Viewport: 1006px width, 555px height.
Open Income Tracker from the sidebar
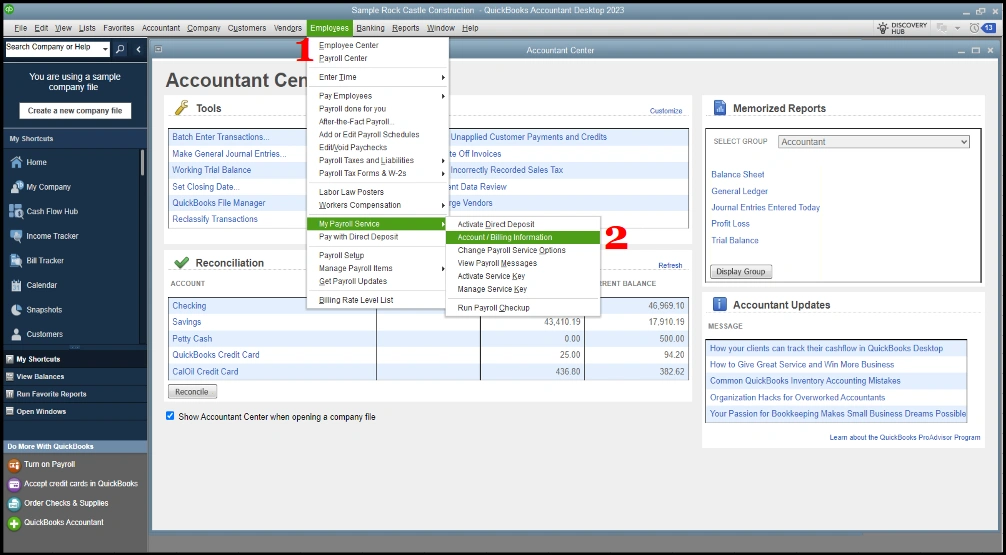(16, 237)
